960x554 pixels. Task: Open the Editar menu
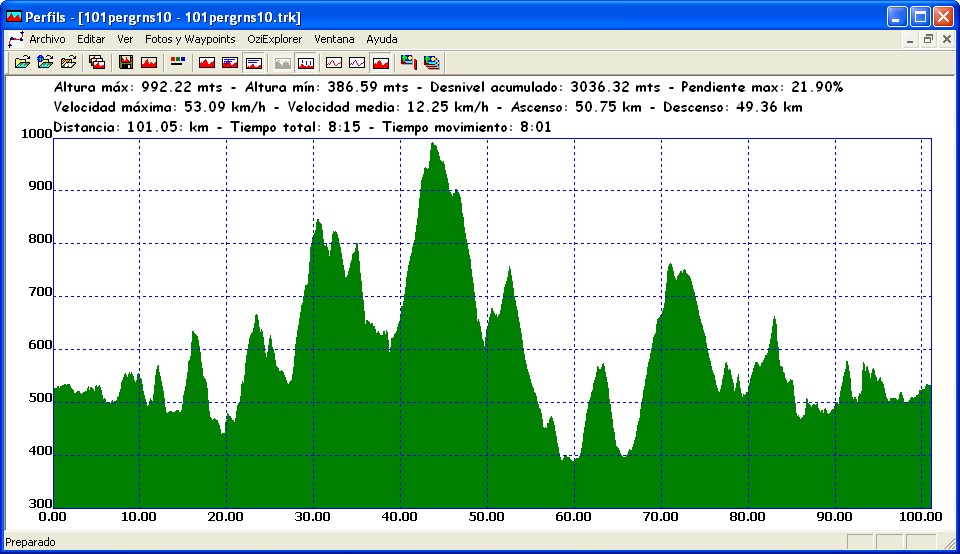coord(91,39)
